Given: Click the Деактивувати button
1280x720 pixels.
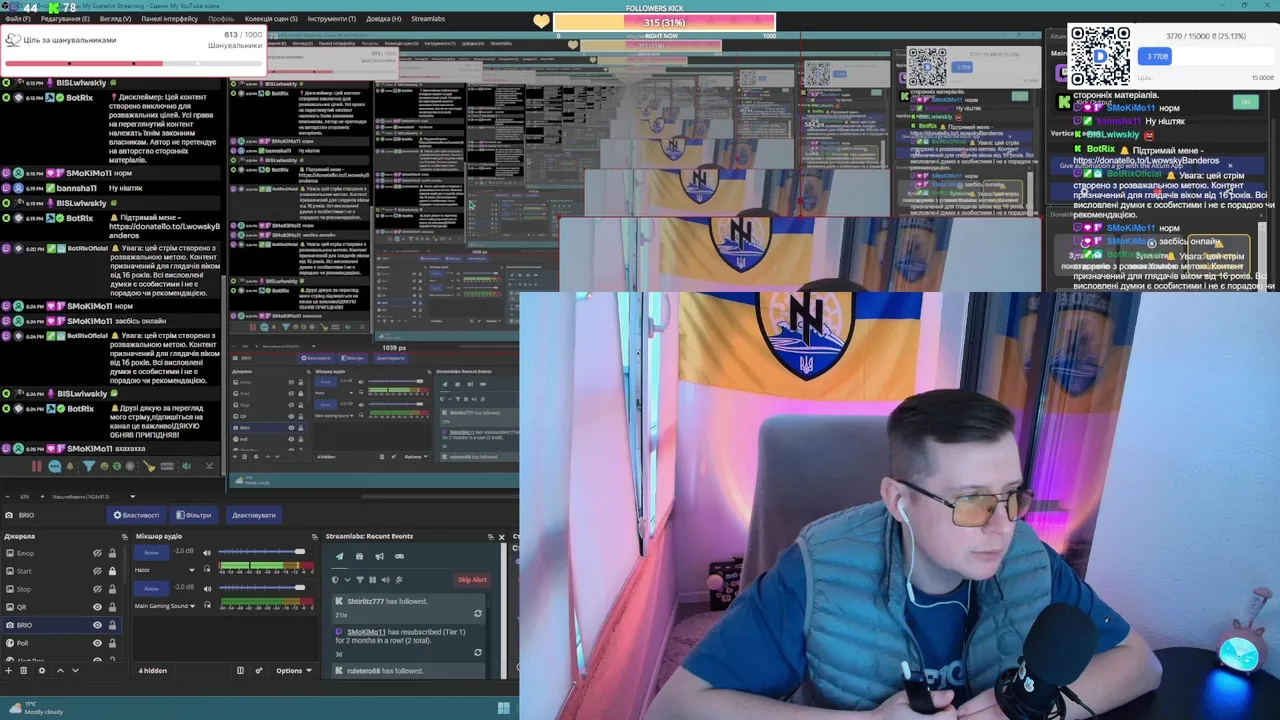Looking at the screenshot, I should point(254,515).
